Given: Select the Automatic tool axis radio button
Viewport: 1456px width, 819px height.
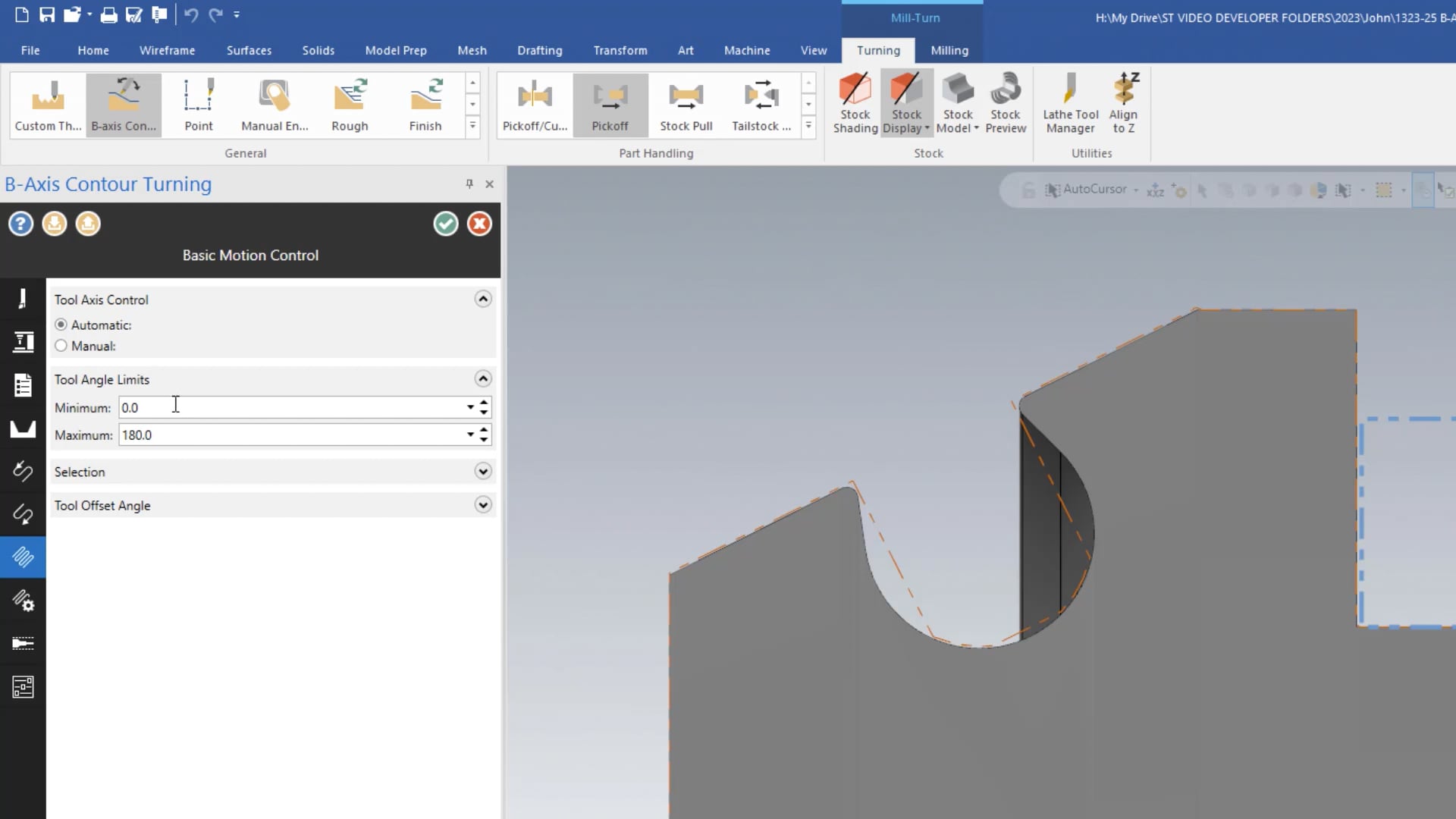Looking at the screenshot, I should (60, 324).
